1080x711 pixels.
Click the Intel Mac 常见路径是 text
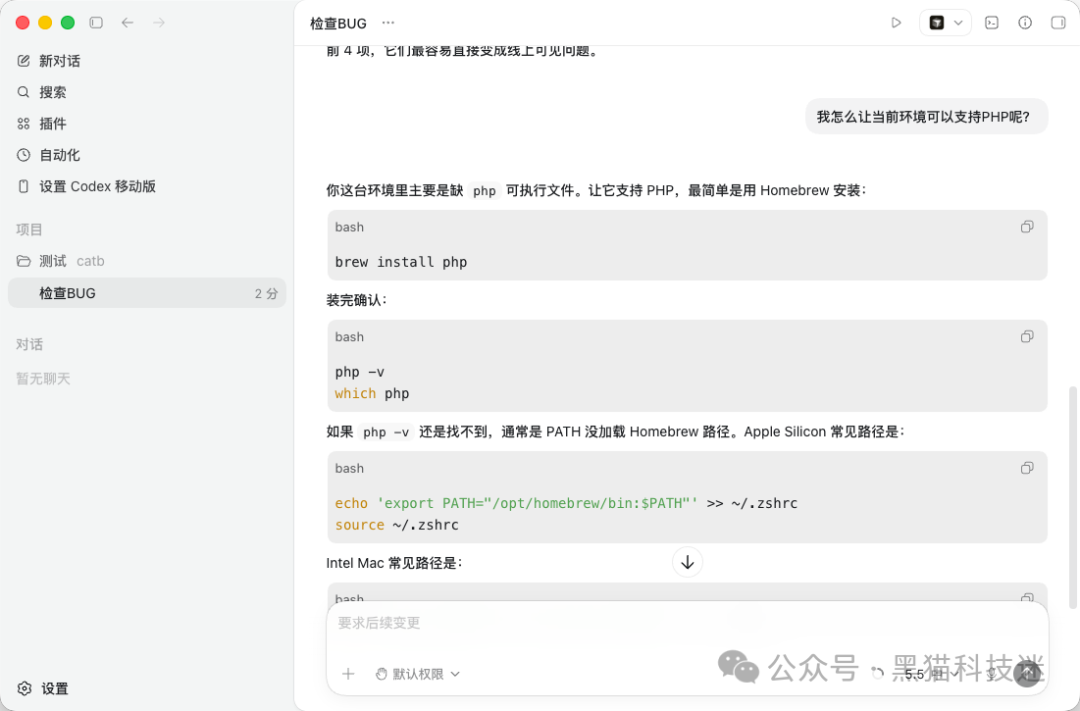pos(394,564)
